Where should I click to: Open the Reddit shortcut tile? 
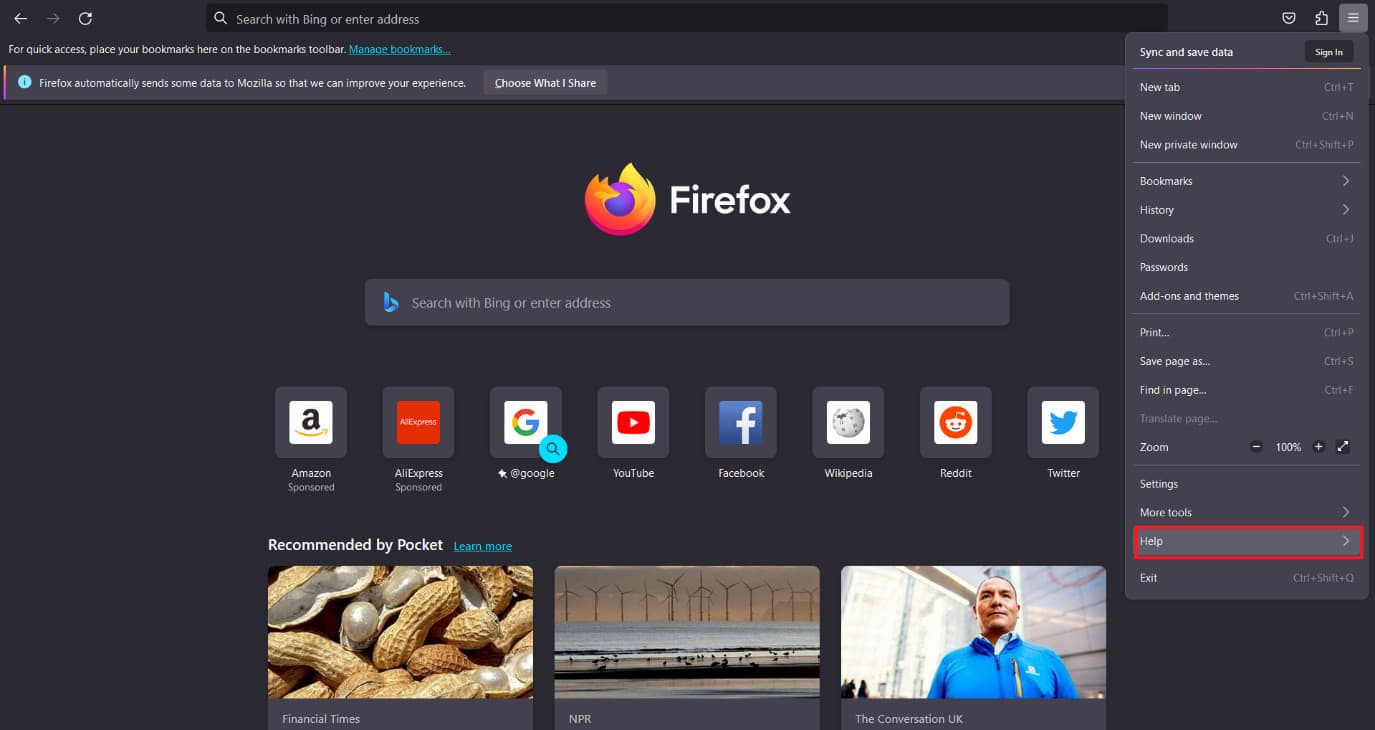tap(956, 423)
